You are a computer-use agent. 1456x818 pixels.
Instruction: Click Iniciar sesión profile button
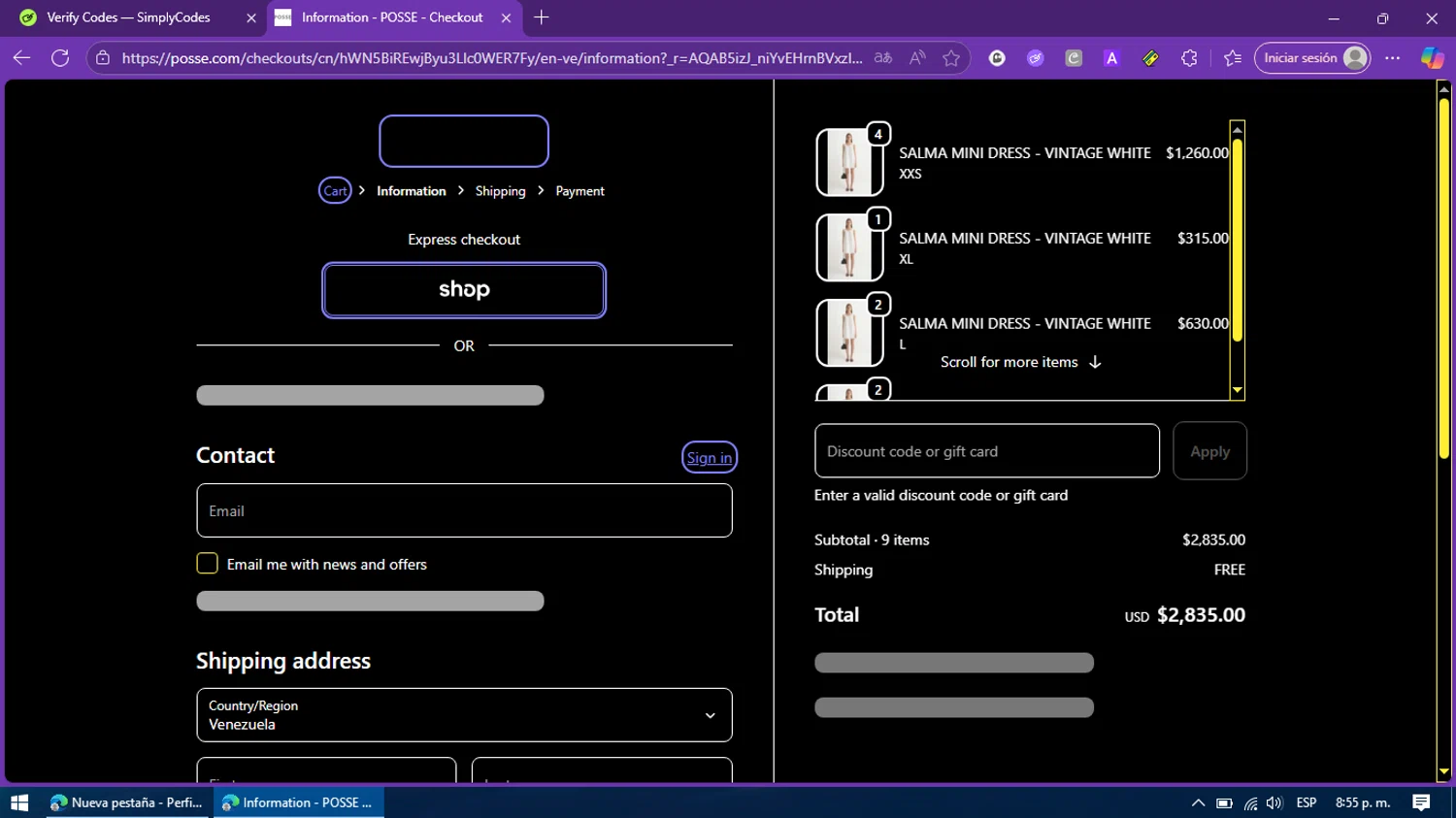tap(1312, 58)
